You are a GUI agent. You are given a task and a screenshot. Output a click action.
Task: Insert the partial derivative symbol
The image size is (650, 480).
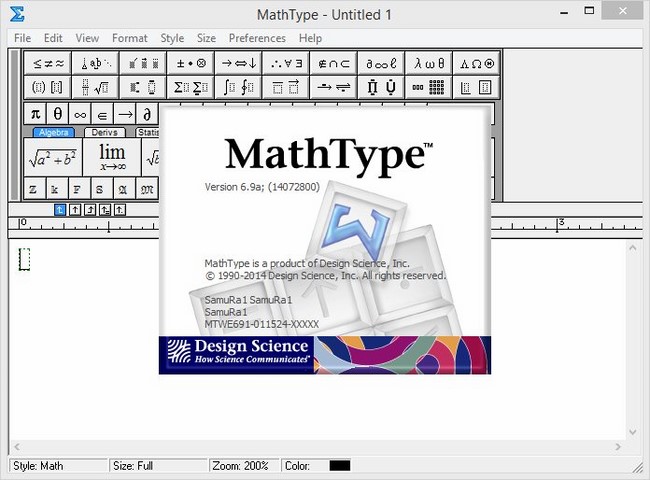coord(147,114)
